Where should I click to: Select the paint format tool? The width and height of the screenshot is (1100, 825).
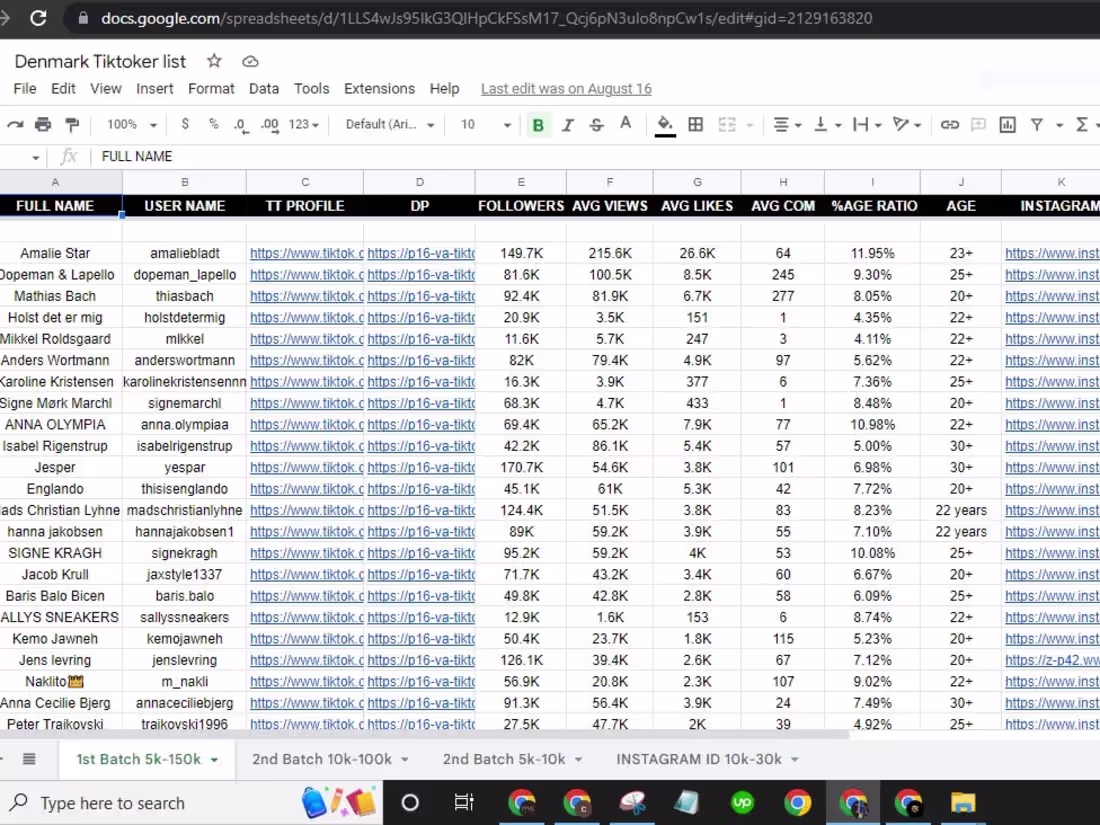point(72,125)
